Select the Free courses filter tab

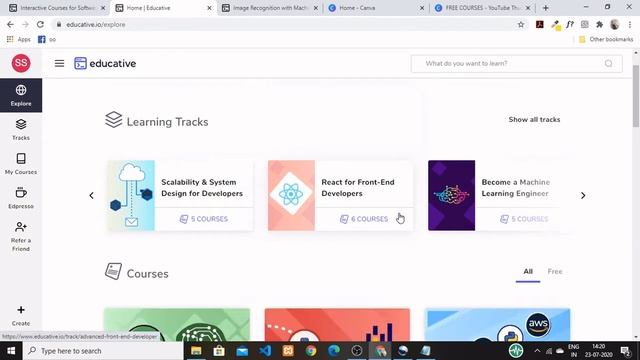[x=555, y=271]
